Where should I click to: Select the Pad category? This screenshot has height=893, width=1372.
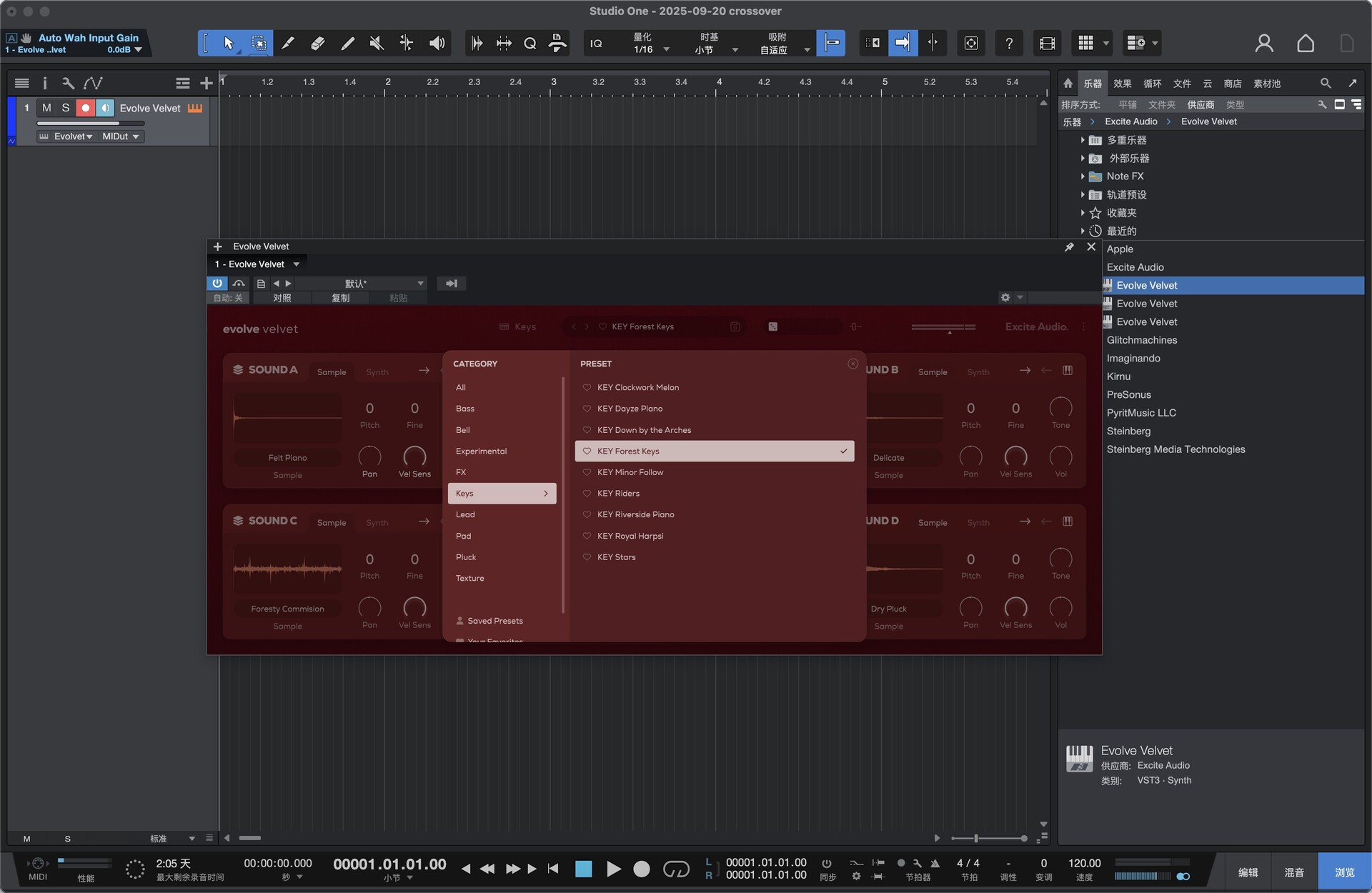pos(502,536)
